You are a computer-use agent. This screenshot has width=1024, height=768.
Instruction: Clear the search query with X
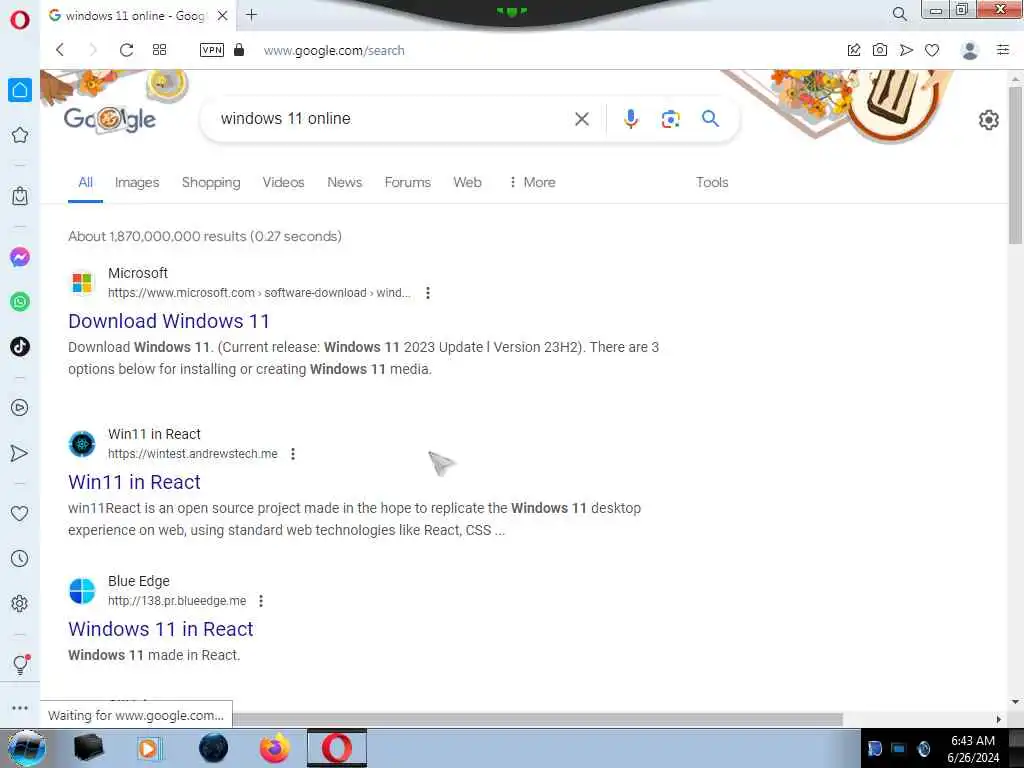[x=582, y=119]
